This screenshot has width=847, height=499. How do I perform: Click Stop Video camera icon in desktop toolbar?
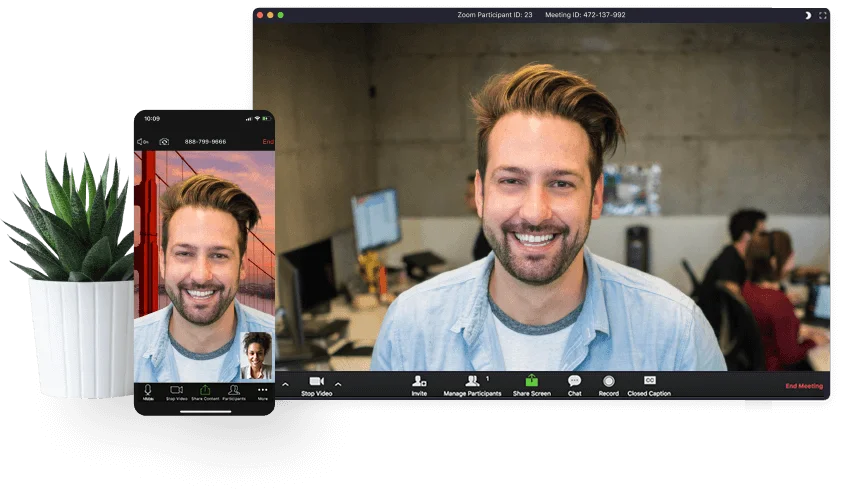click(316, 382)
